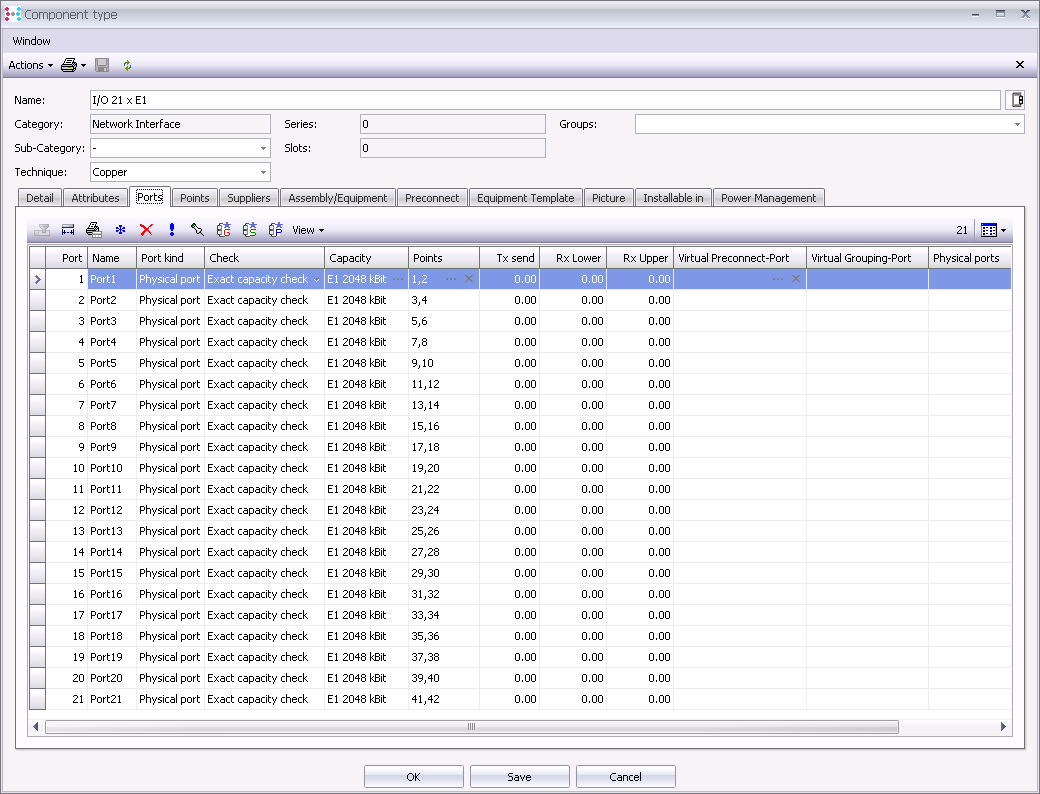Click into the Name input field

coord(545,100)
